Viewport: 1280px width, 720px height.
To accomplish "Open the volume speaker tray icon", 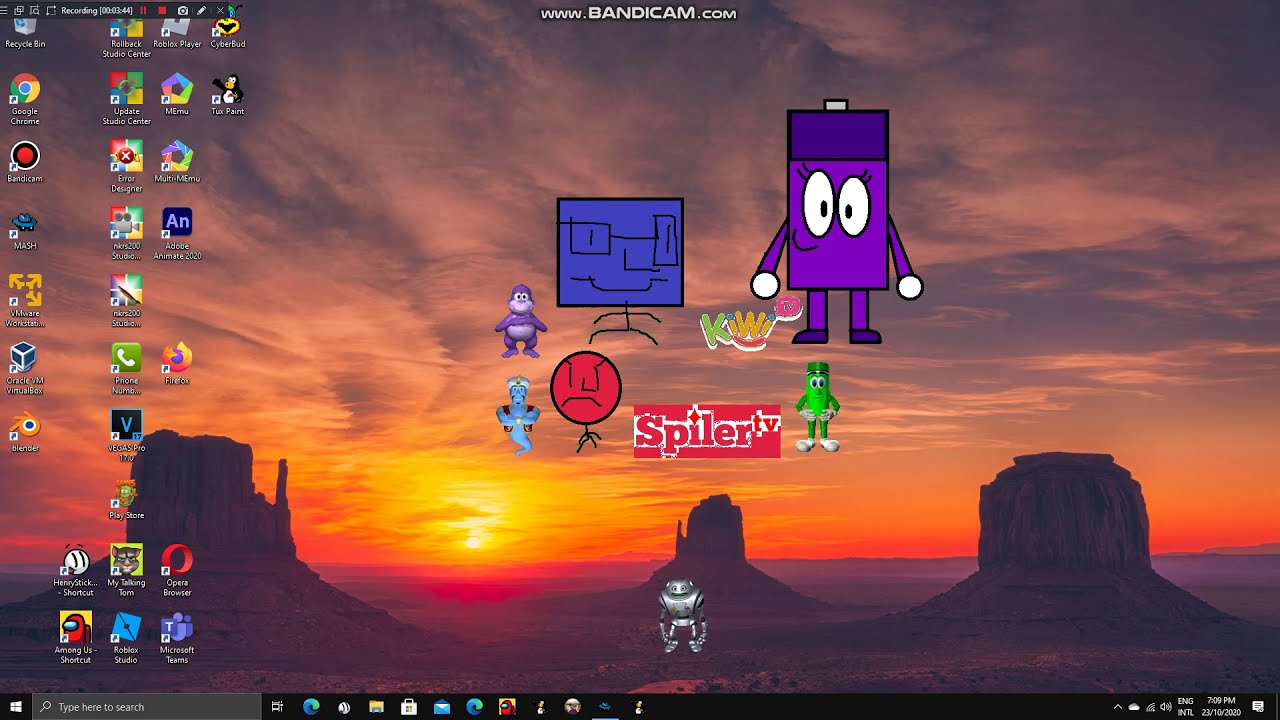I will [x=1166, y=707].
